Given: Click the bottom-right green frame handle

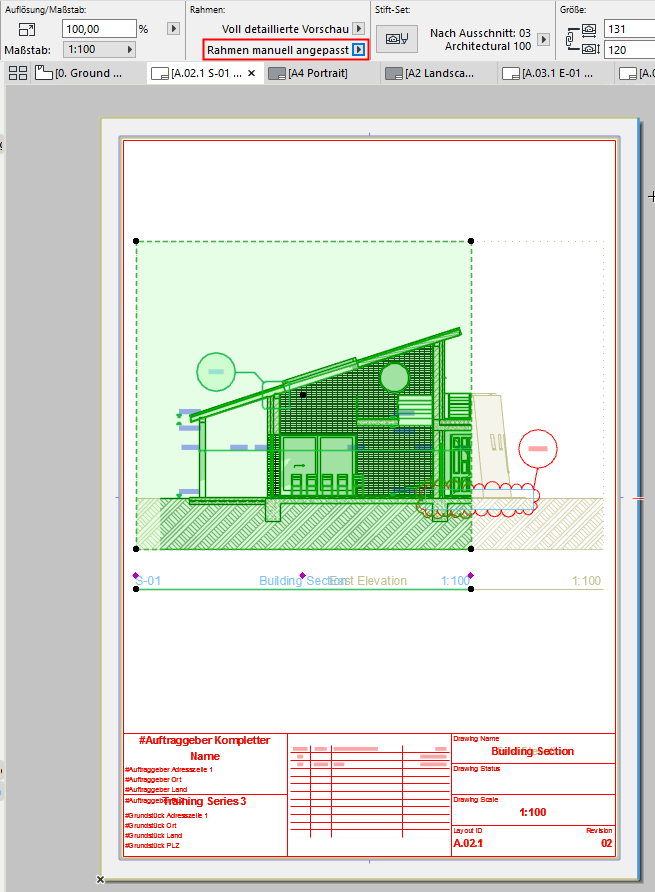Looking at the screenshot, I should coord(471,549).
